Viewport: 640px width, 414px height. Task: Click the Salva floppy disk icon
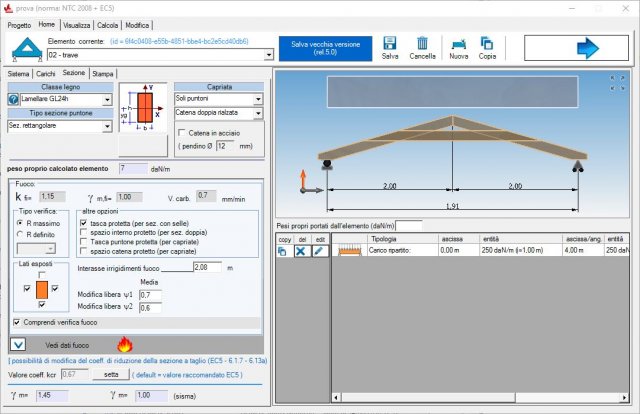pos(390,43)
